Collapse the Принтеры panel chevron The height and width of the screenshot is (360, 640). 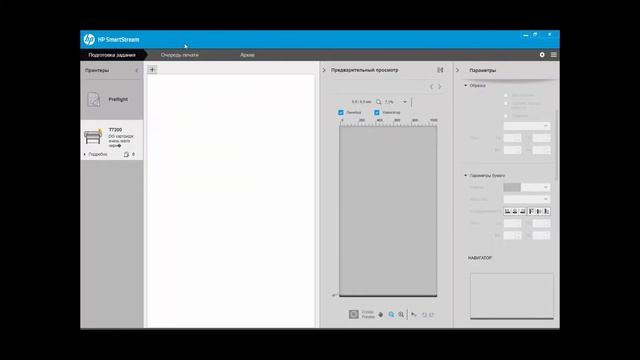137,70
